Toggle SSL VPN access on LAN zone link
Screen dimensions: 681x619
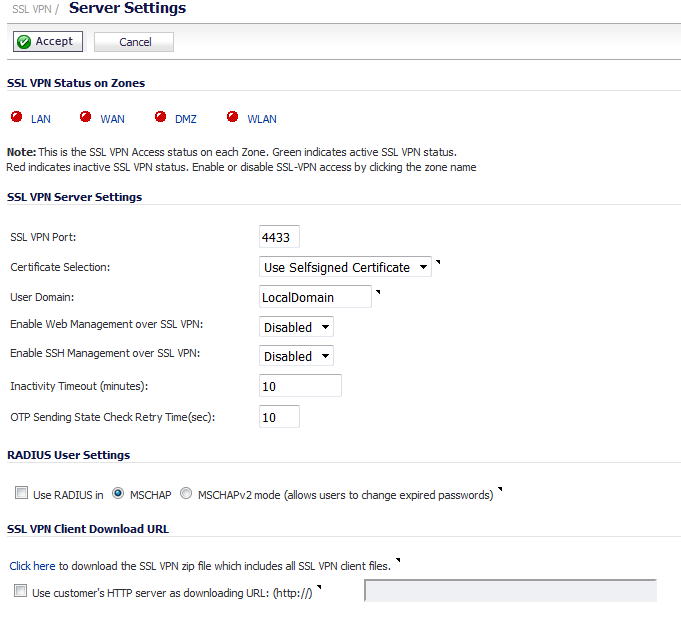click(41, 119)
